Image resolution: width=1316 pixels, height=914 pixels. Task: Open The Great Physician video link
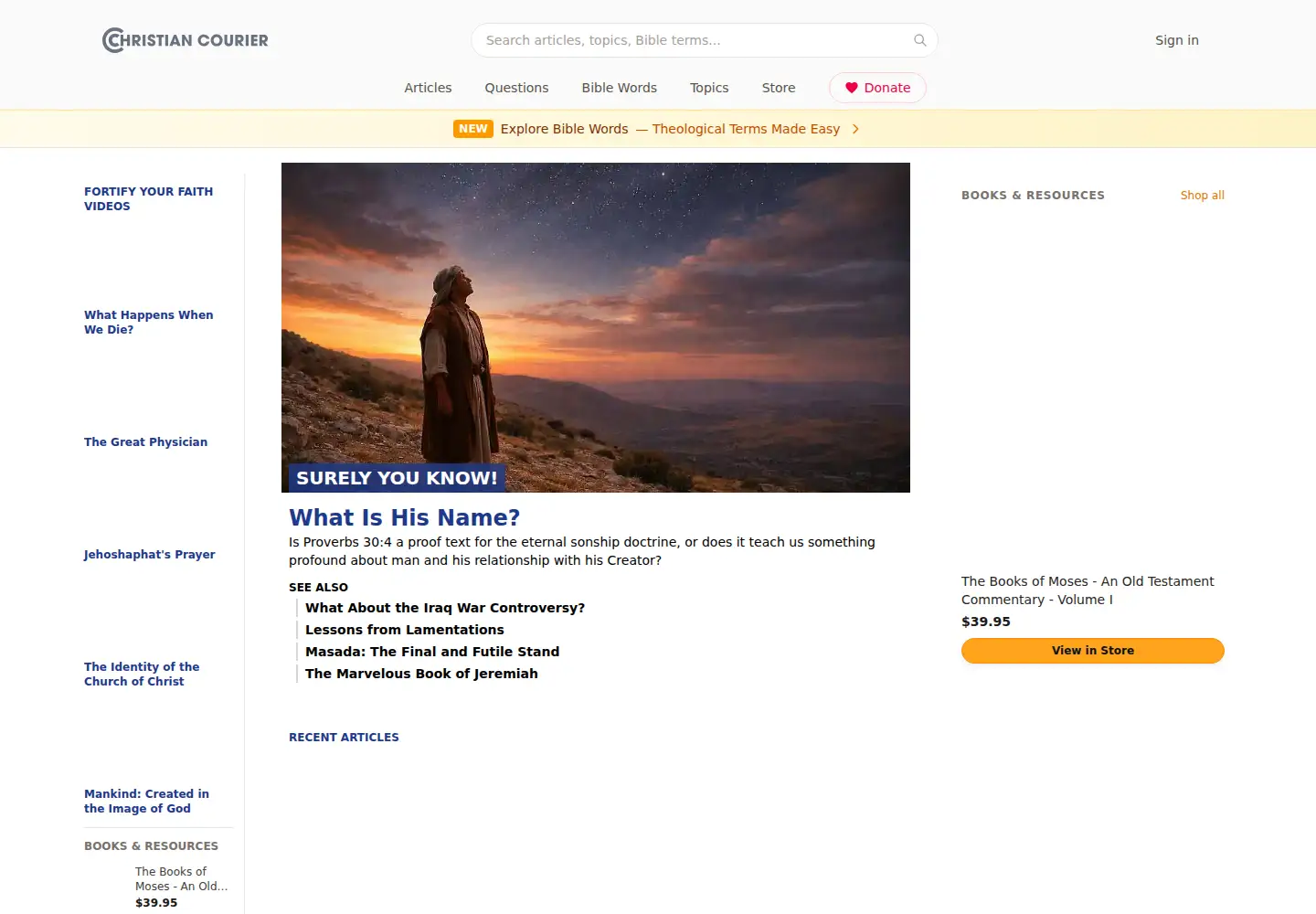point(145,441)
